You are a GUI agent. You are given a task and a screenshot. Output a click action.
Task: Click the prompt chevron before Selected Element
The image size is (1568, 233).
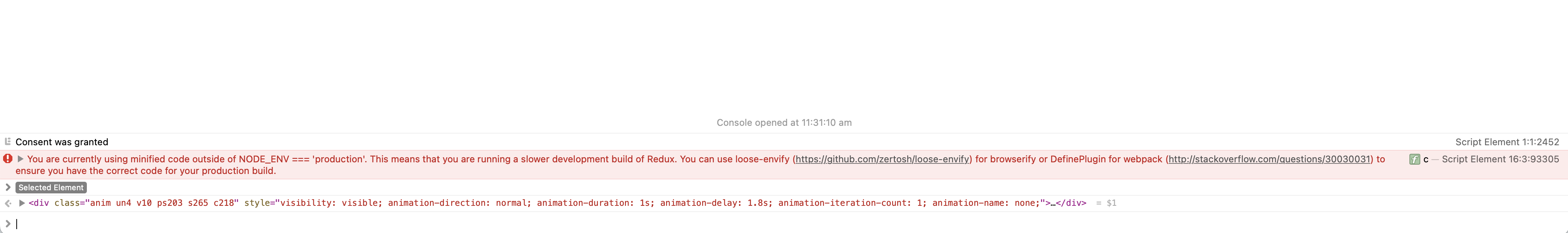(8, 187)
